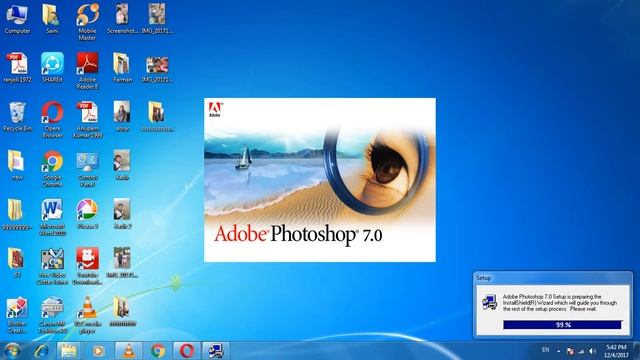Launch the Brother Creative Center shortcut
Viewport: 640px width, 360px height.
click(17, 315)
